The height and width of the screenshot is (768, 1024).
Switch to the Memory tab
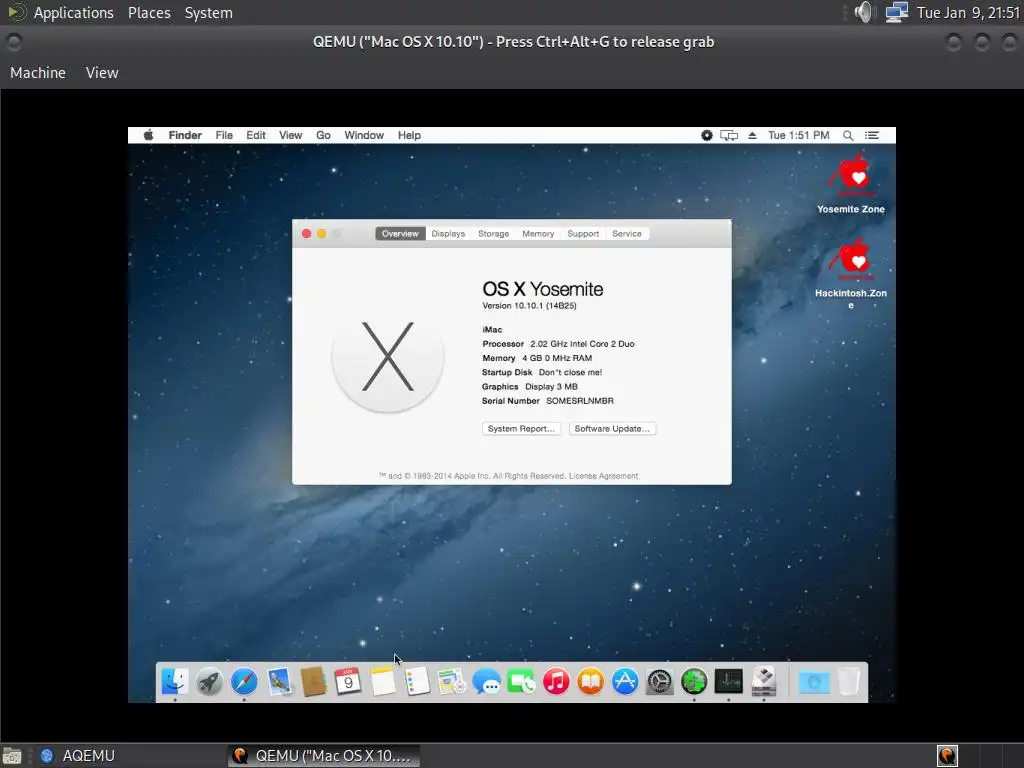tap(538, 234)
